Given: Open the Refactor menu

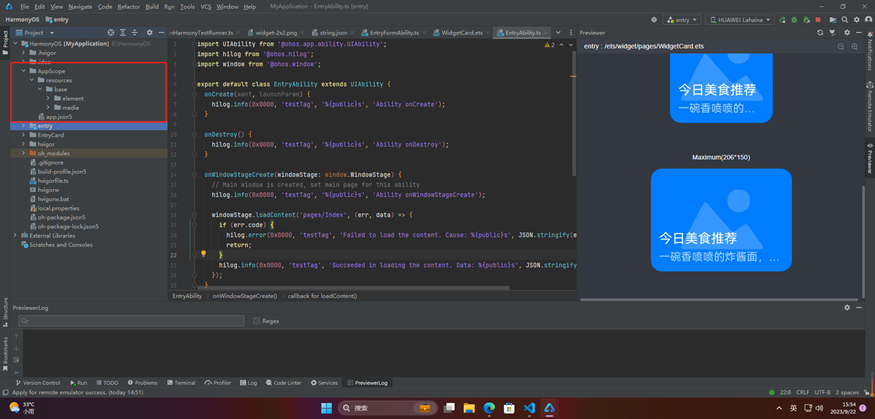Looking at the screenshot, I should pos(129,7).
